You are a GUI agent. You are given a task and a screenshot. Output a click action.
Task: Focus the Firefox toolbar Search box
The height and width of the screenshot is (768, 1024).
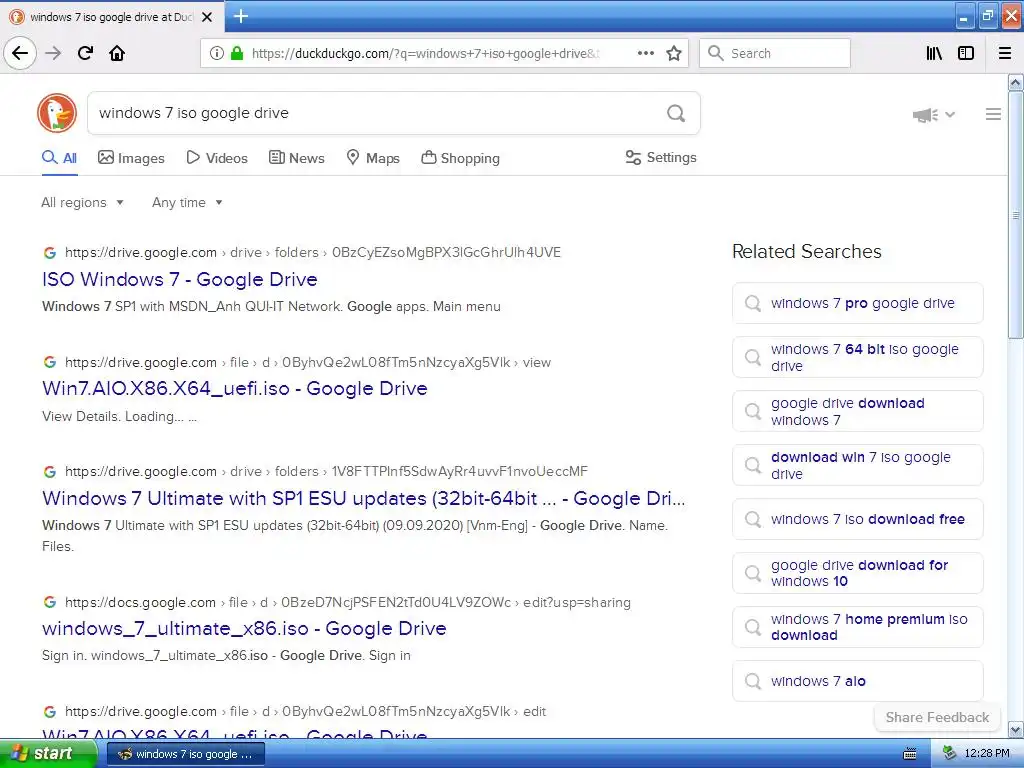click(x=775, y=53)
